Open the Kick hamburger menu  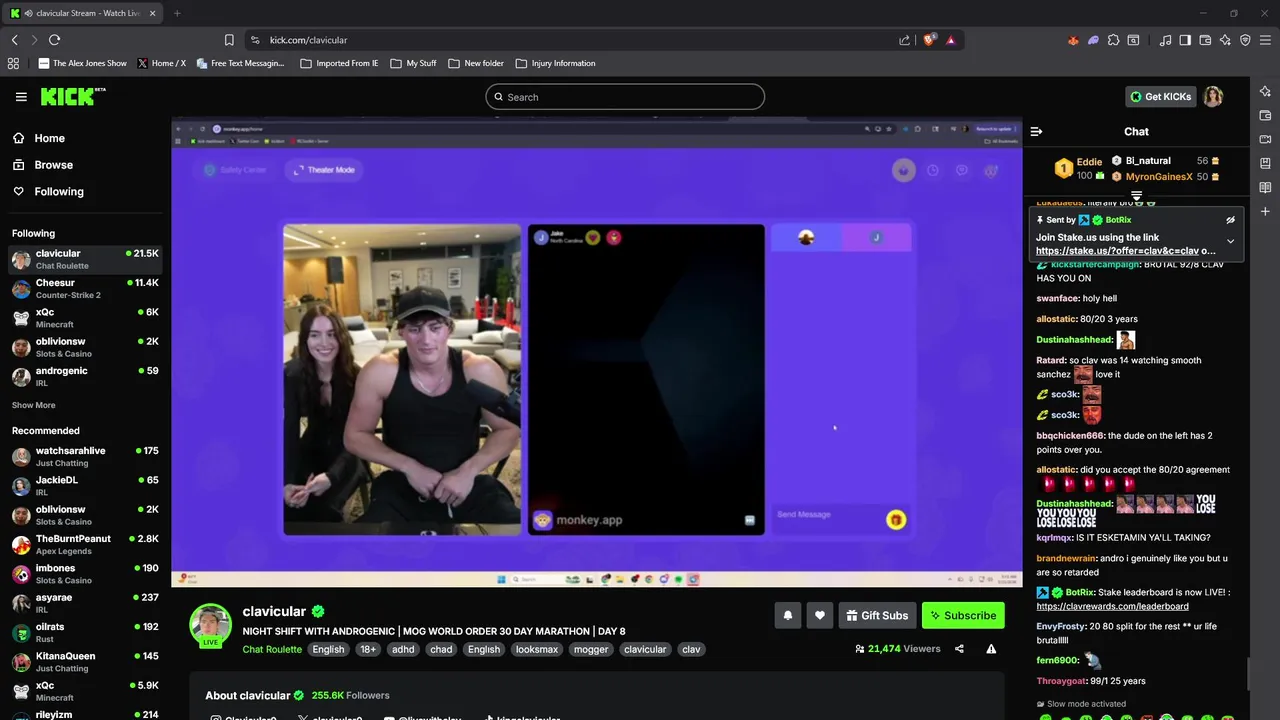click(x=21, y=97)
